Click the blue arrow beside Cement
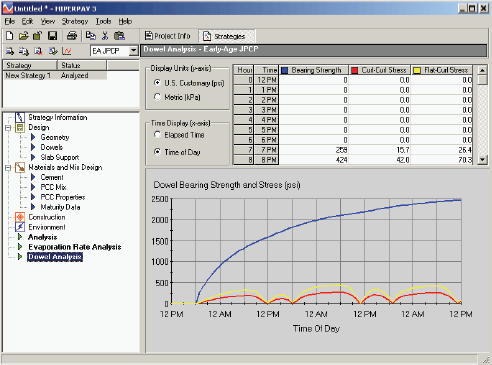 33,177
